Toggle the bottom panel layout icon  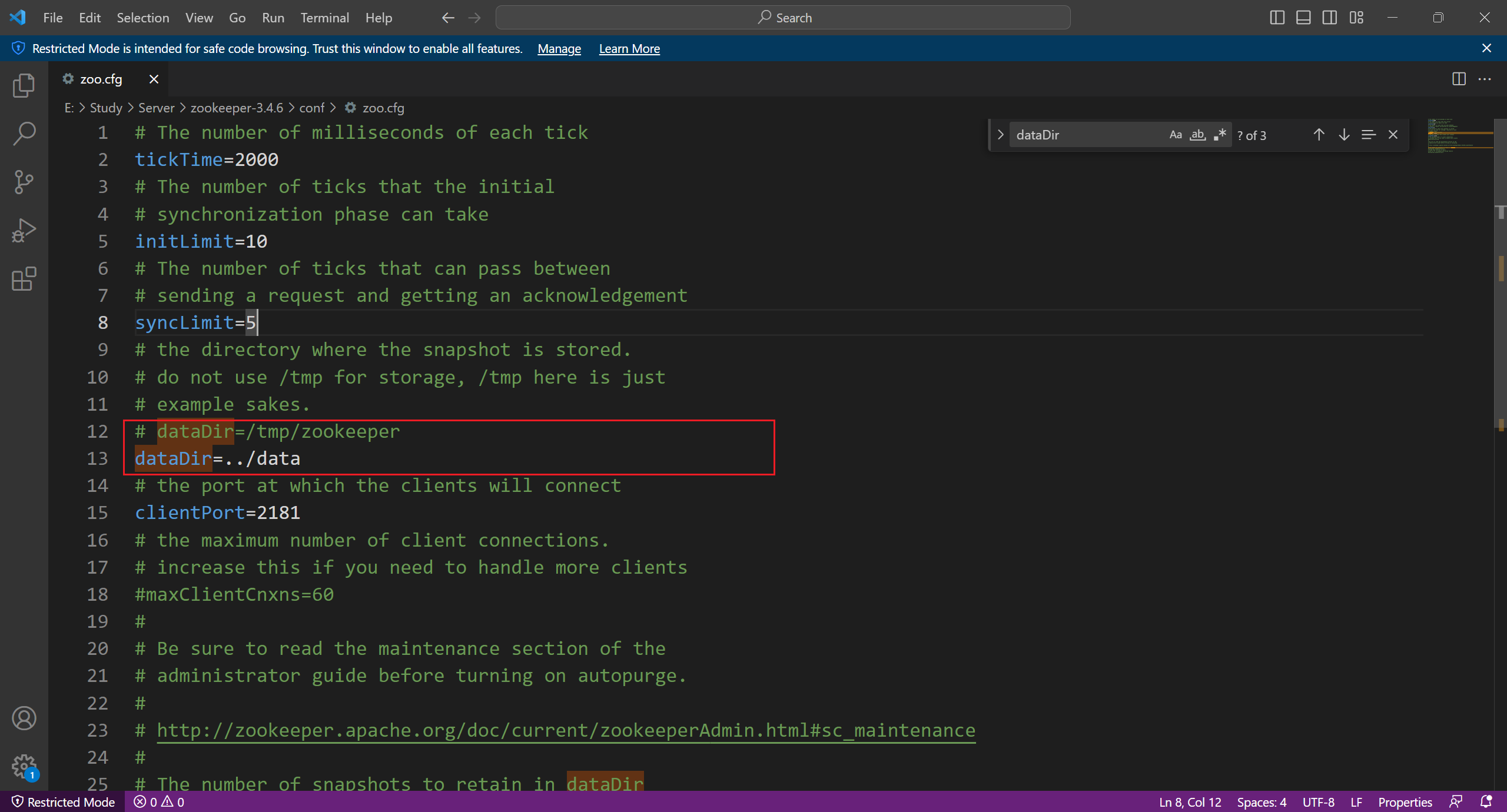pos(1303,18)
